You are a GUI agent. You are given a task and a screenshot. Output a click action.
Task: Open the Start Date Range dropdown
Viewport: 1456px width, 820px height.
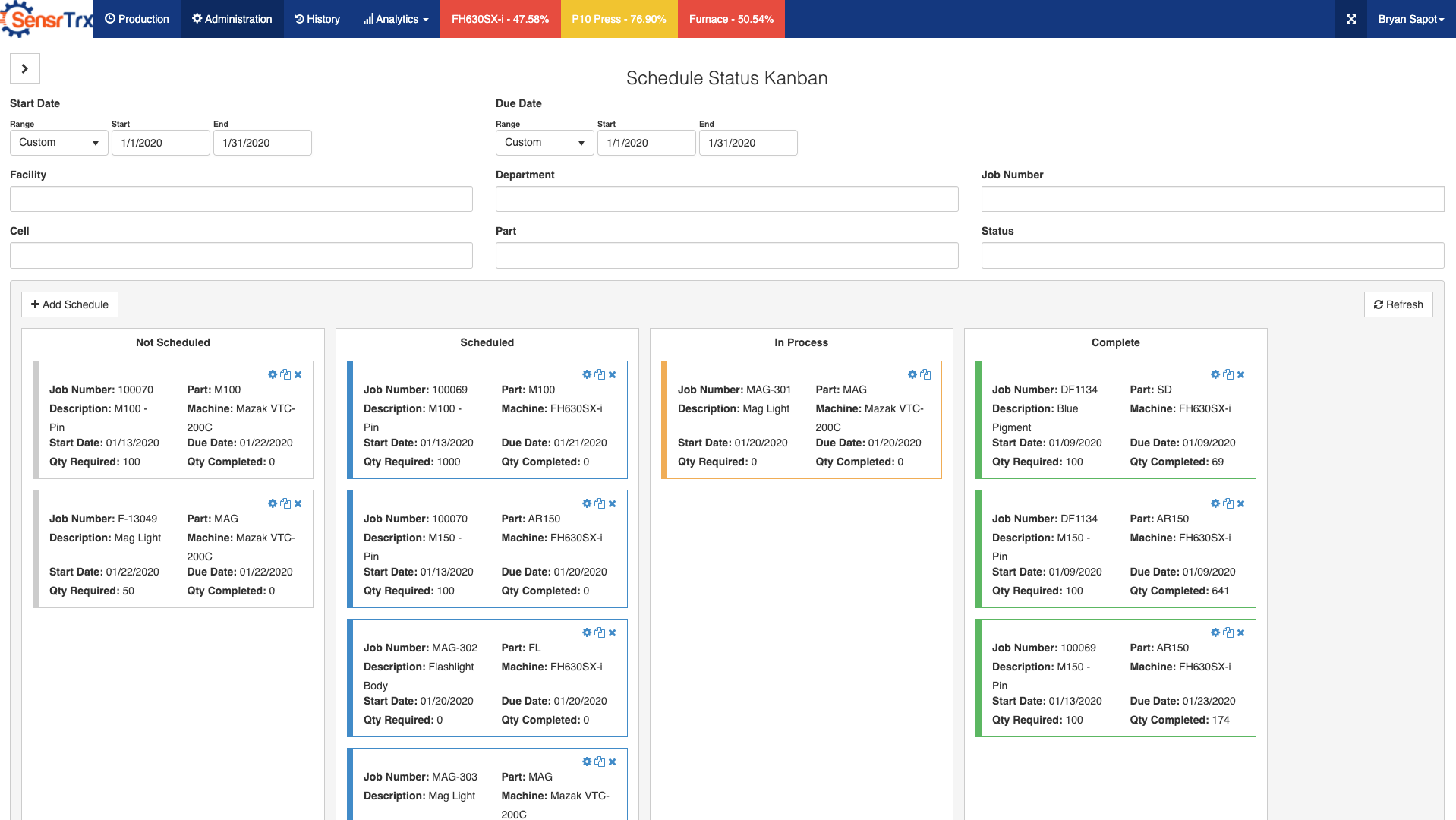(59, 143)
